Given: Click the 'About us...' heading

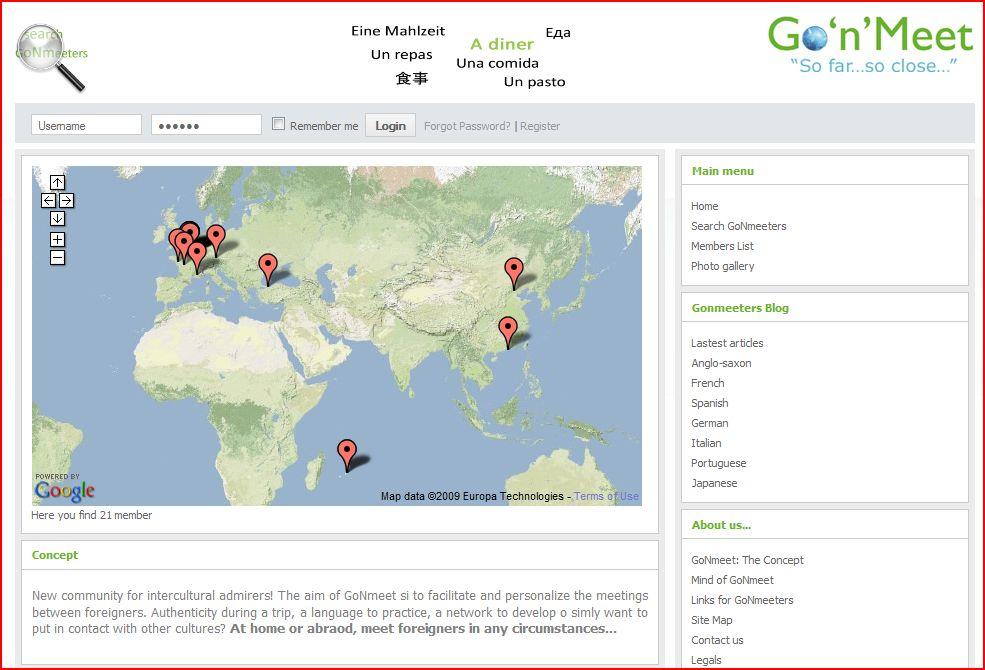Looking at the screenshot, I should tap(721, 525).
